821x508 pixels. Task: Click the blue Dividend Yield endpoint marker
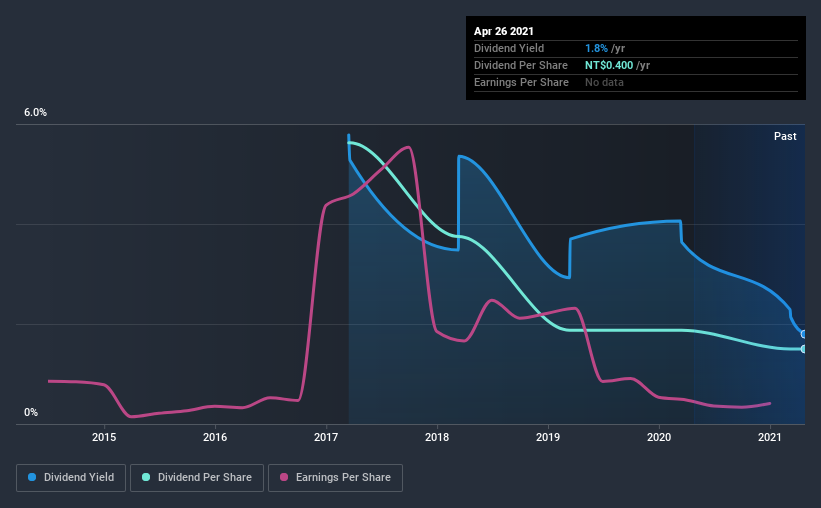point(804,334)
